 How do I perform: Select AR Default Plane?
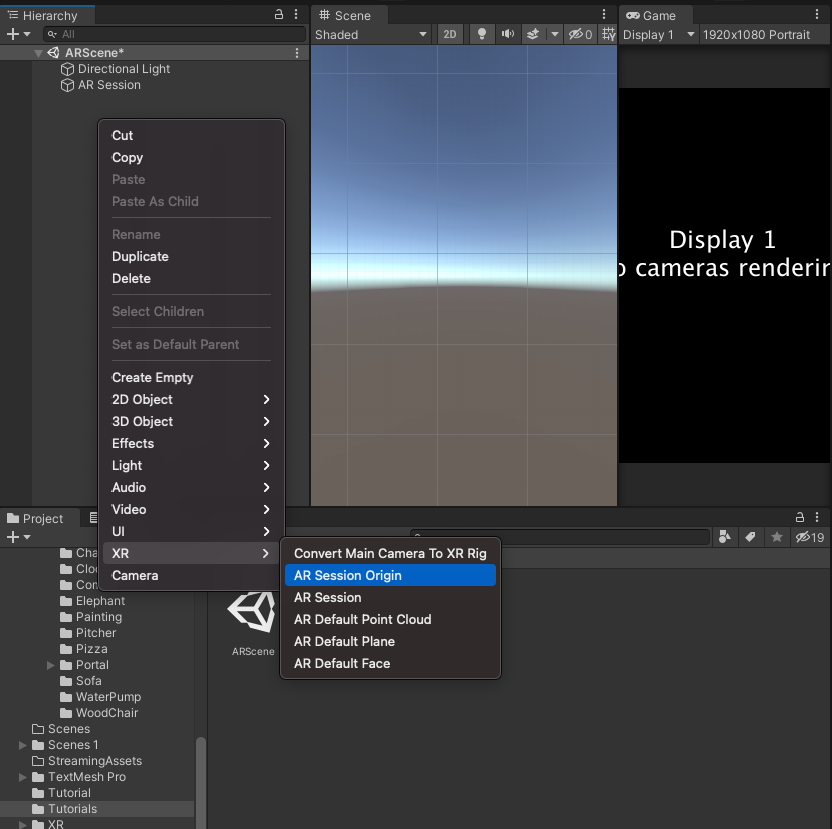tap(391, 642)
